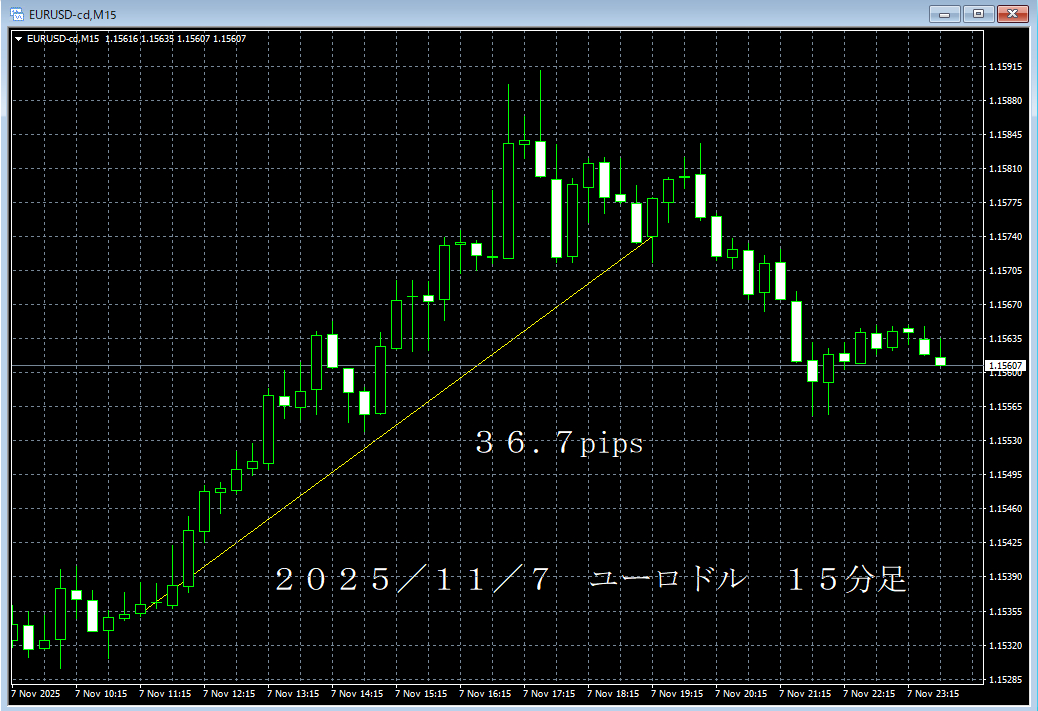Click the small triangle beside EURUSD-cd,M15

18,39
